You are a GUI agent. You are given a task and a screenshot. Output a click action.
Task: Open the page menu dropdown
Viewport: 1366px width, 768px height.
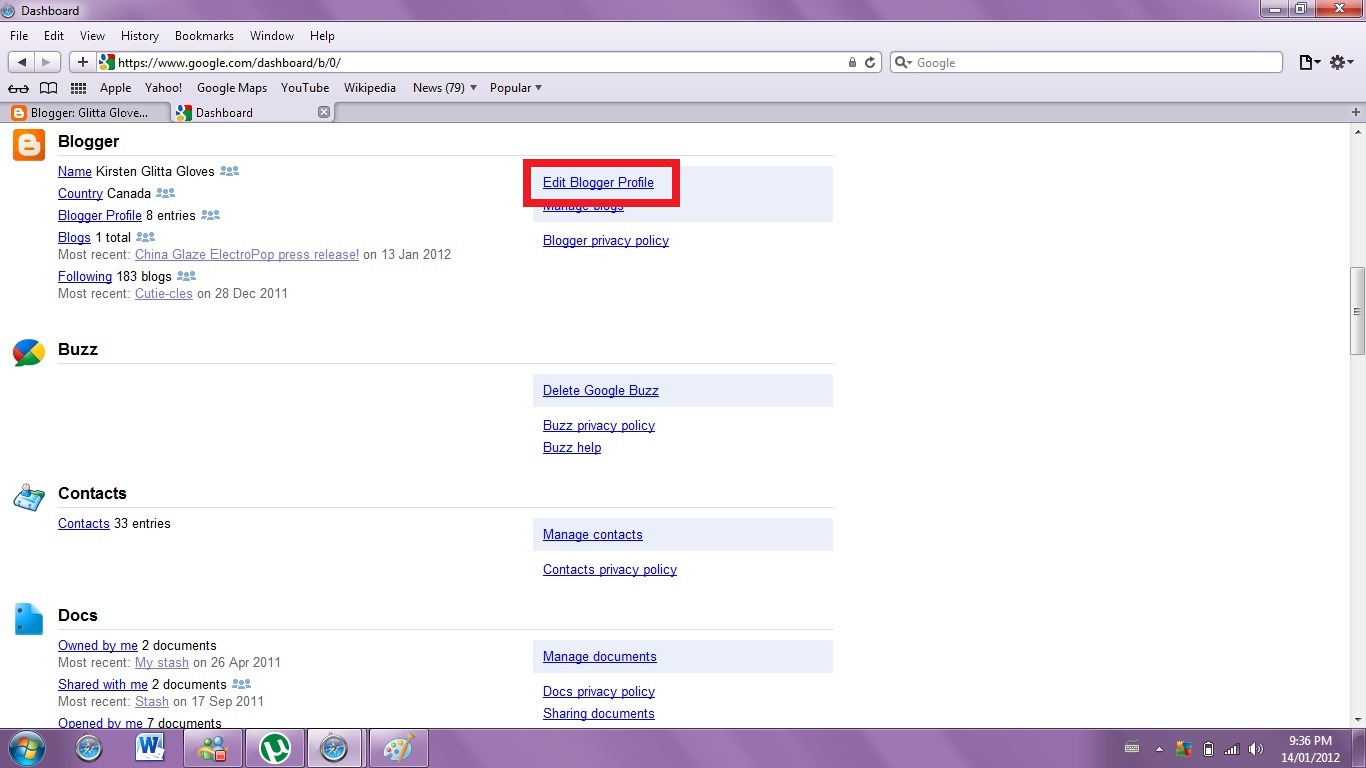[1309, 62]
